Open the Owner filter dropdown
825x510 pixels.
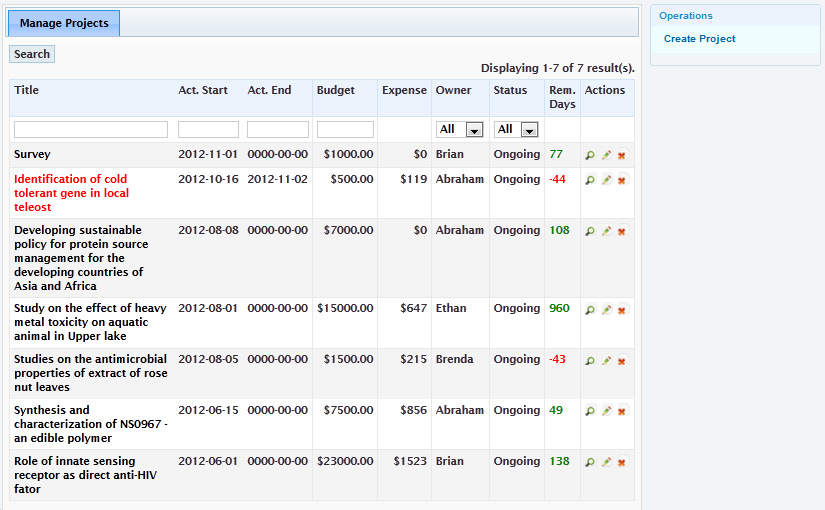460,130
